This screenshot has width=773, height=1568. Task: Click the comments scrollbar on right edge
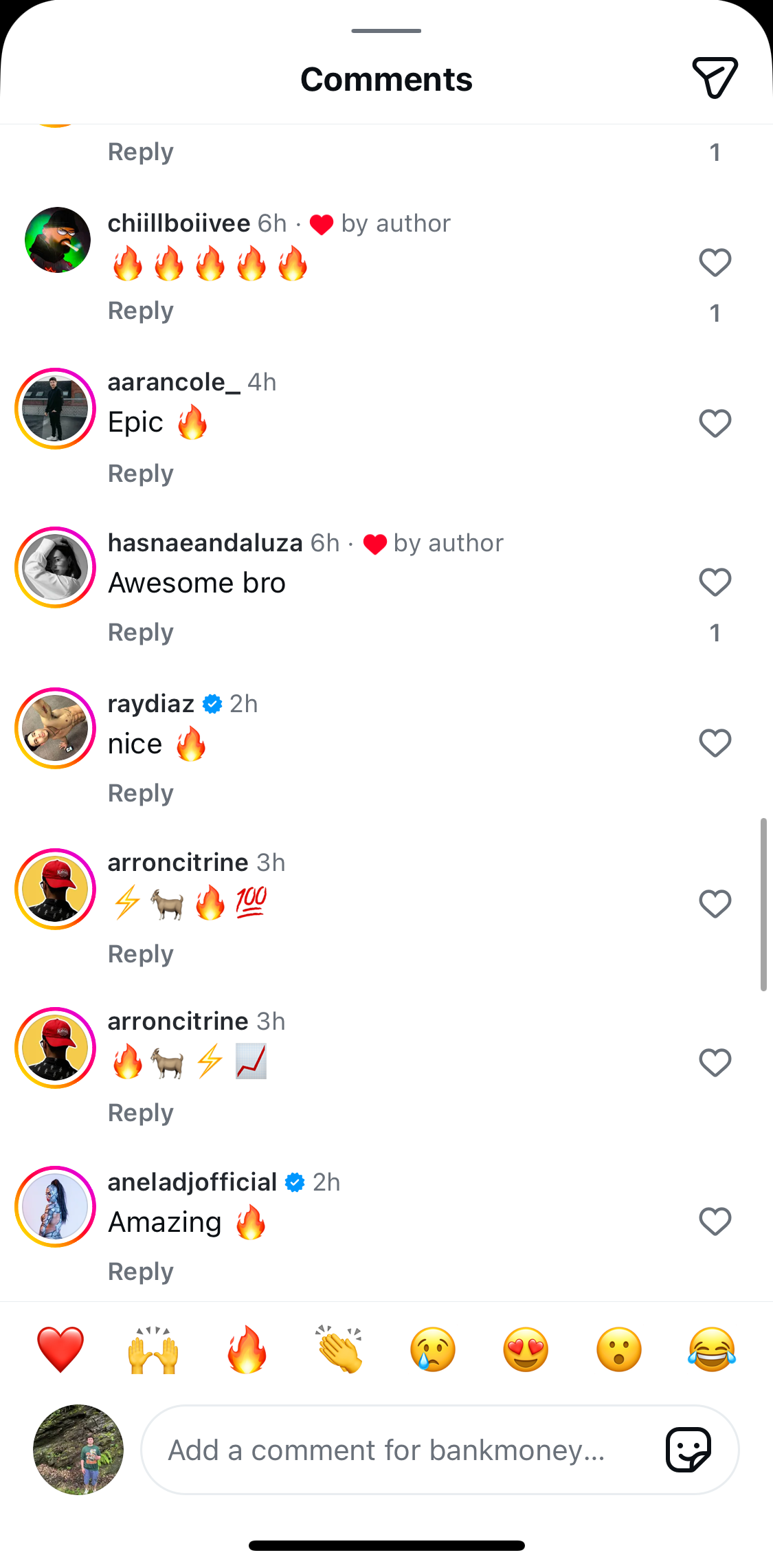tap(763, 904)
